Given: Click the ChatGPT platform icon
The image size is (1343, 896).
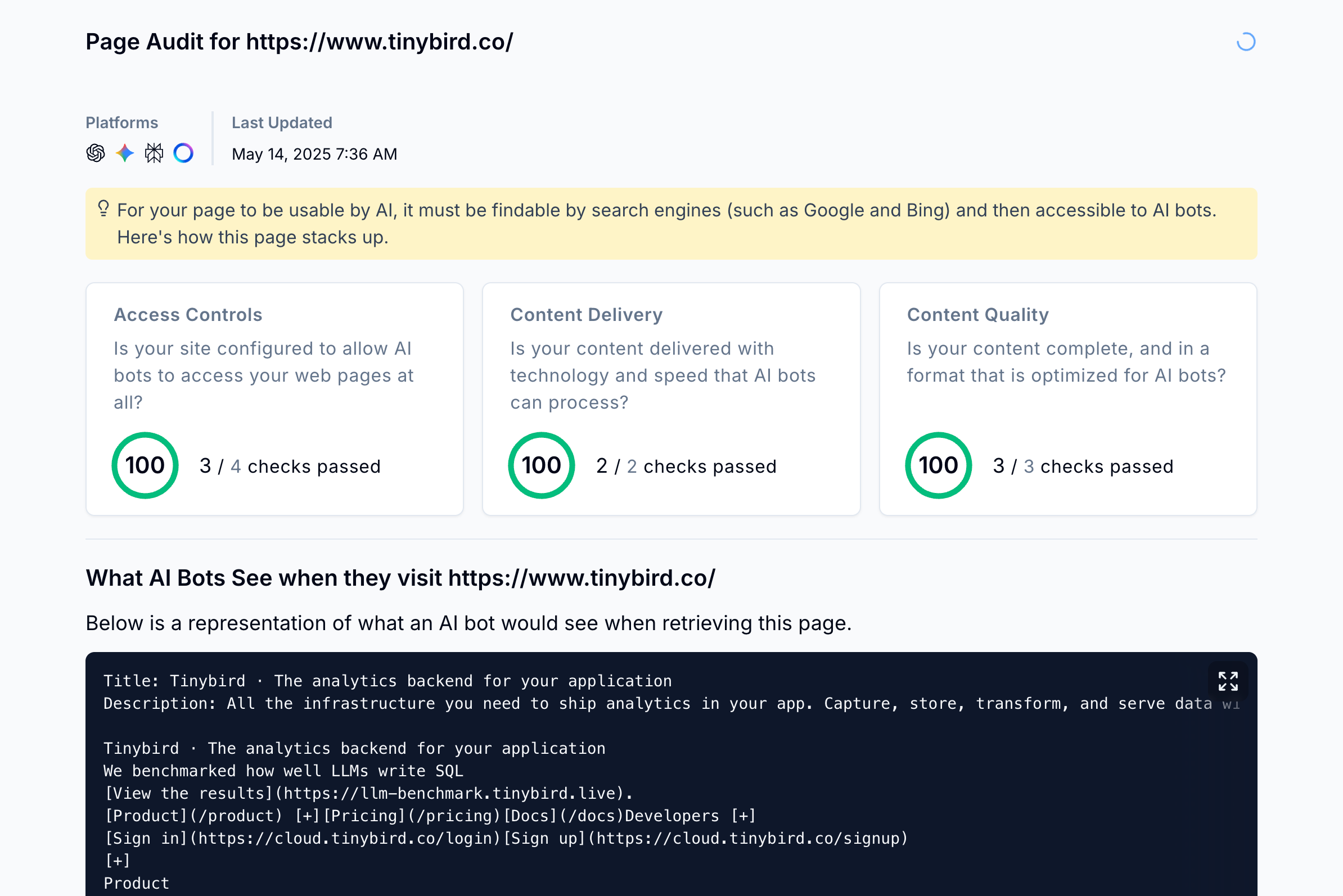Looking at the screenshot, I should click(96, 153).
